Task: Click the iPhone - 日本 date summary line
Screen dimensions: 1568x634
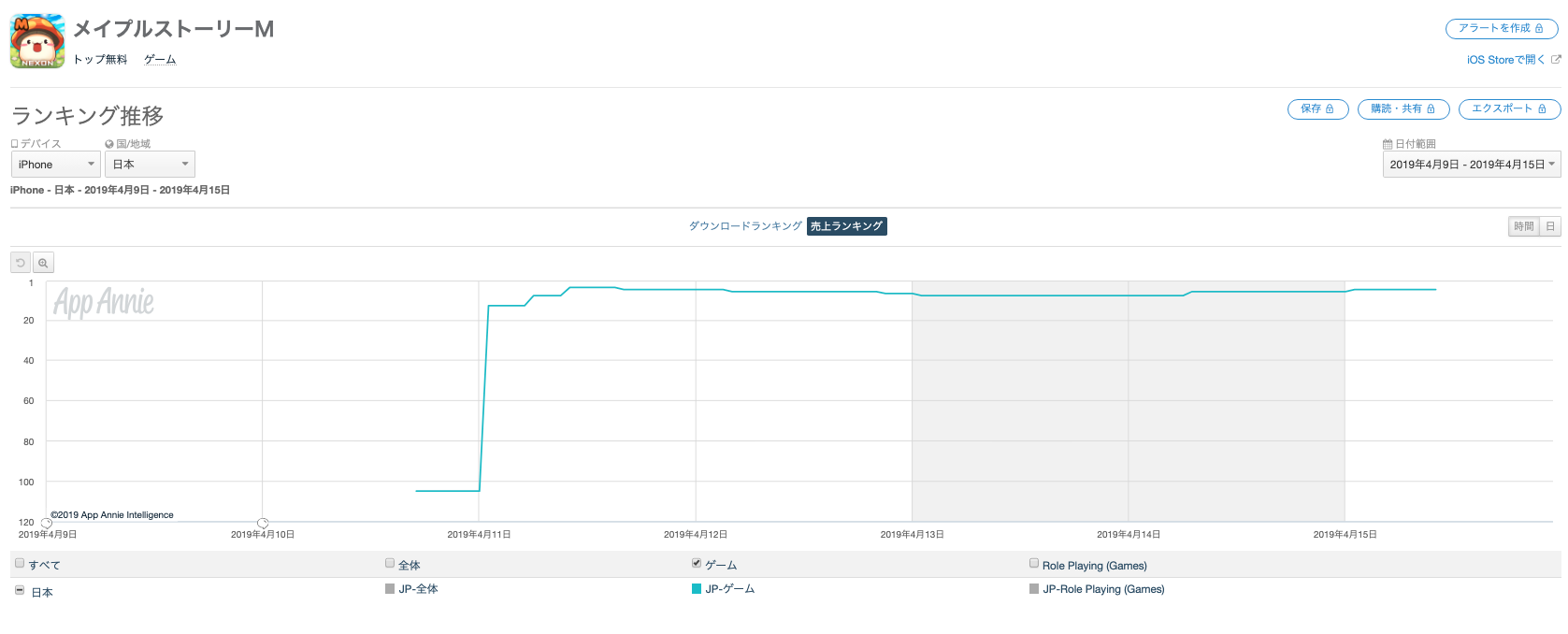Action: tap(121, 190)
